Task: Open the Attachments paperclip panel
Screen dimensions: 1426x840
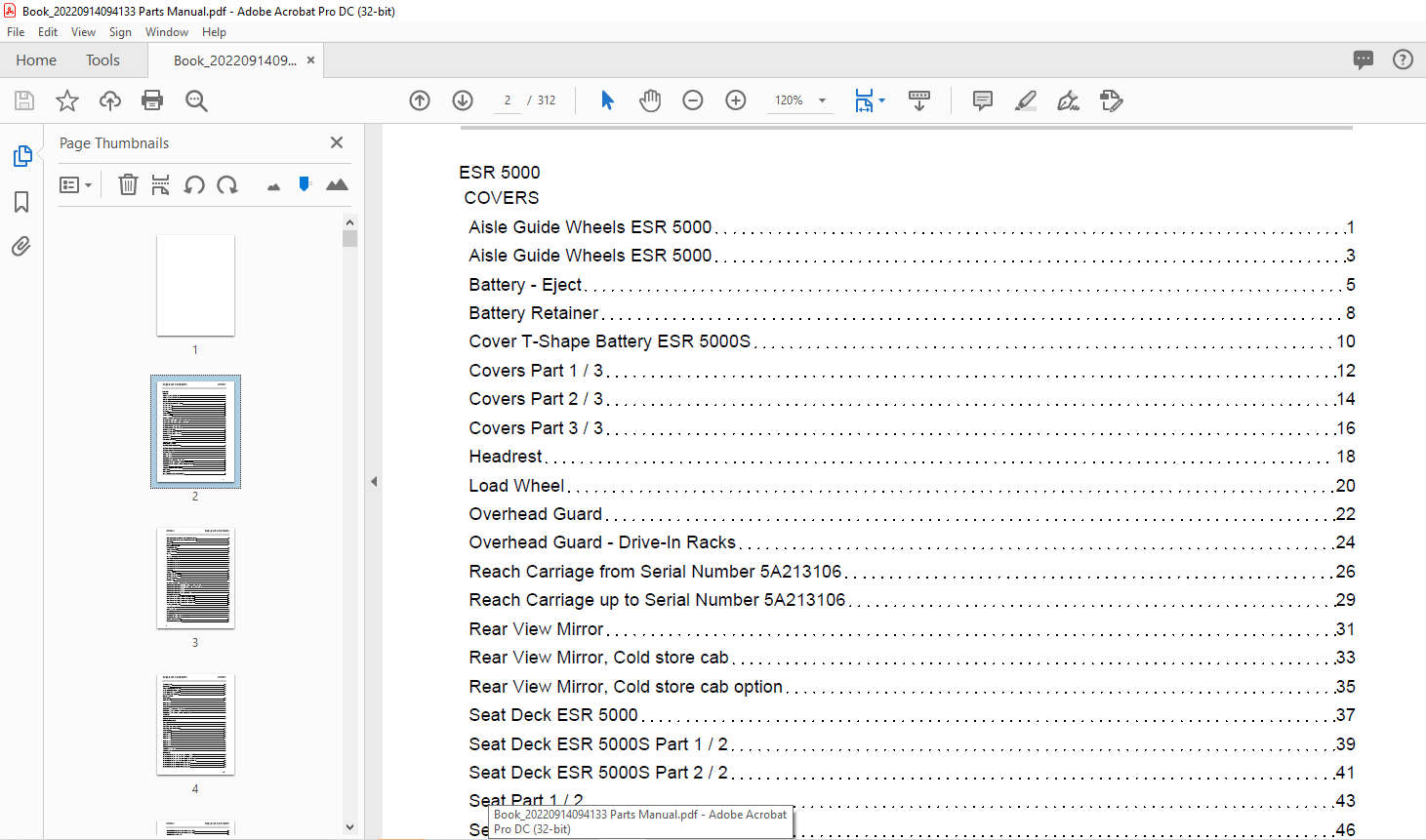Action: pyautogui.click(x=21, y=246)
